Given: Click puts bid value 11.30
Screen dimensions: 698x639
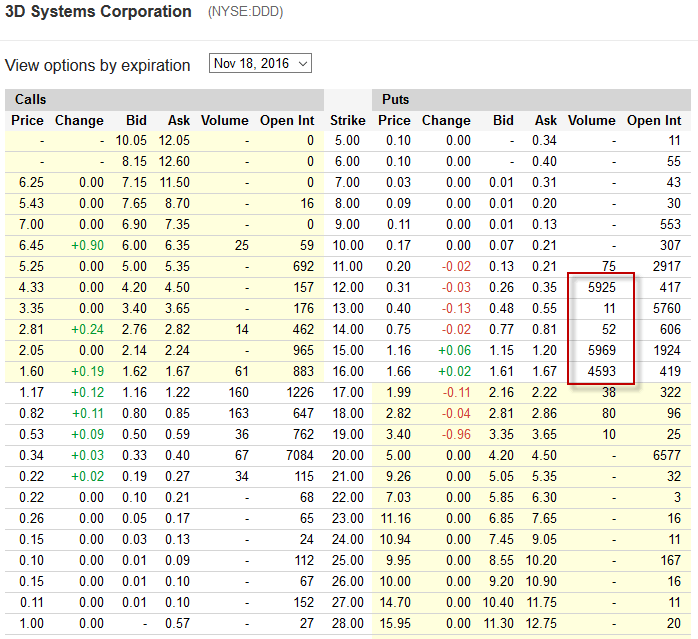Looking at the screenshot, I should tap(498, 623).
